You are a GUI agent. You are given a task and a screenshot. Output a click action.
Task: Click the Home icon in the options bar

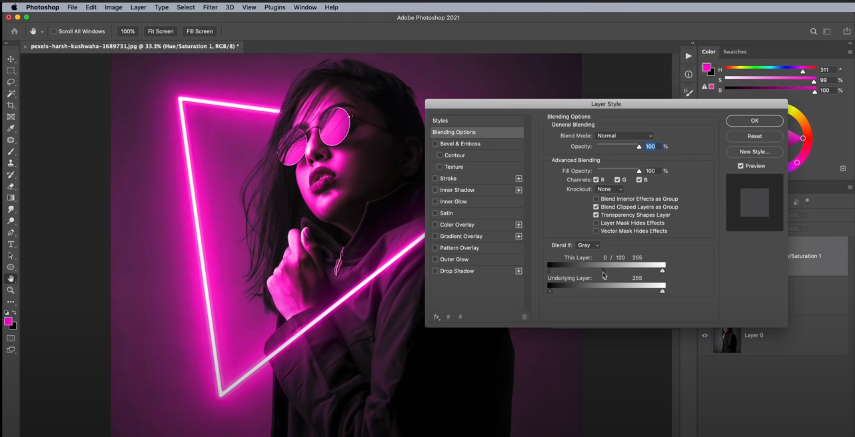pyautogui.click(x=15, y=31)
